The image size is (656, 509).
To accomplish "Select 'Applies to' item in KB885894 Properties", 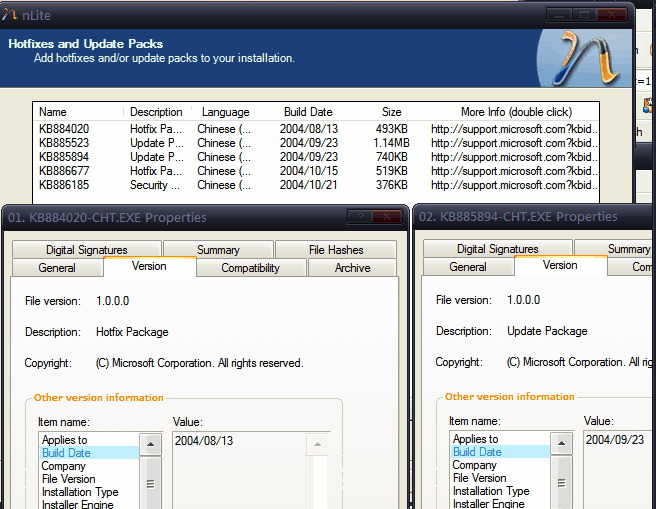I will point(500,439).
